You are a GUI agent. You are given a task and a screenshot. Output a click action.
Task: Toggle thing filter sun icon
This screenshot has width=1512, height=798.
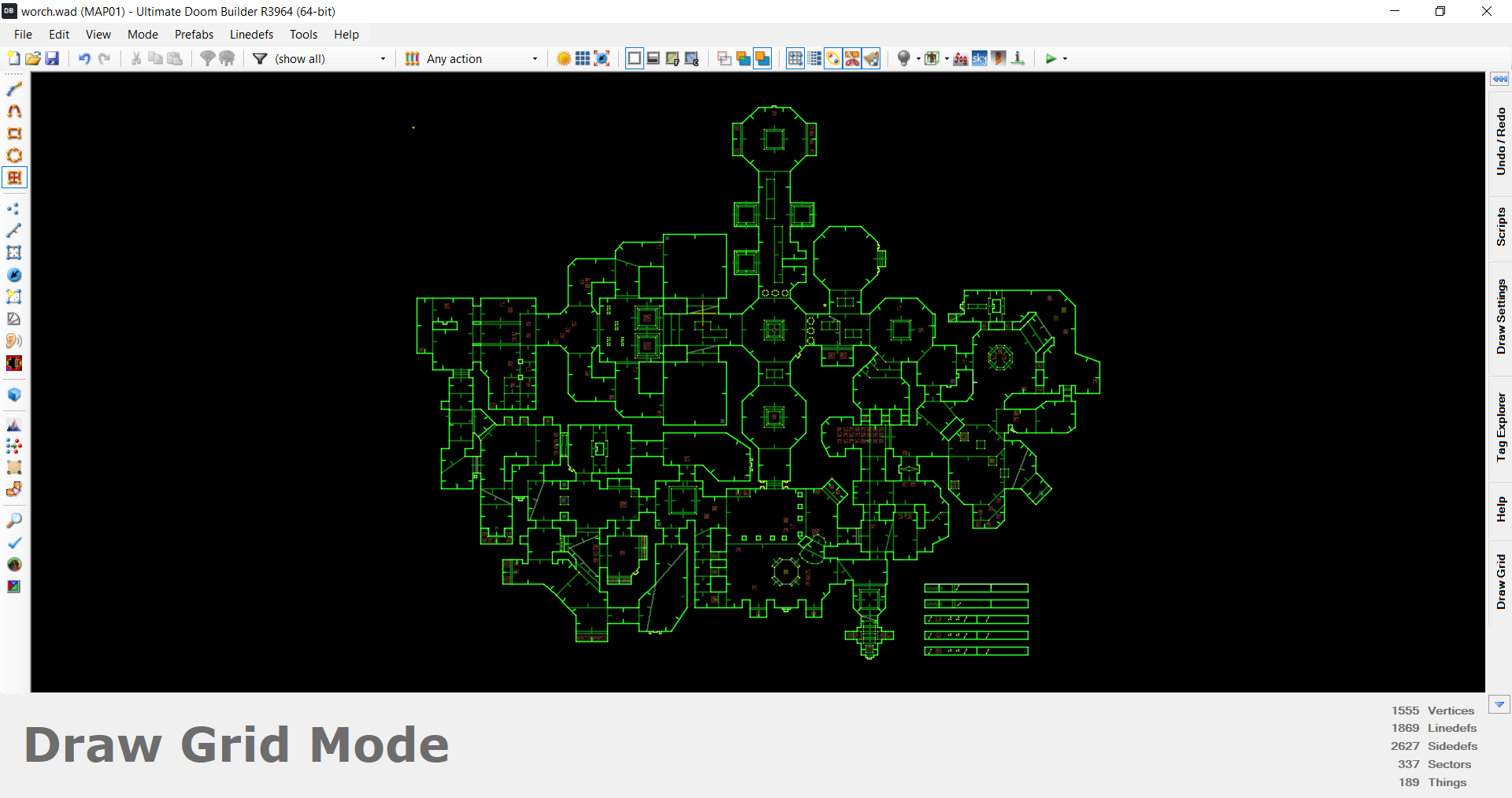(564, 58)
